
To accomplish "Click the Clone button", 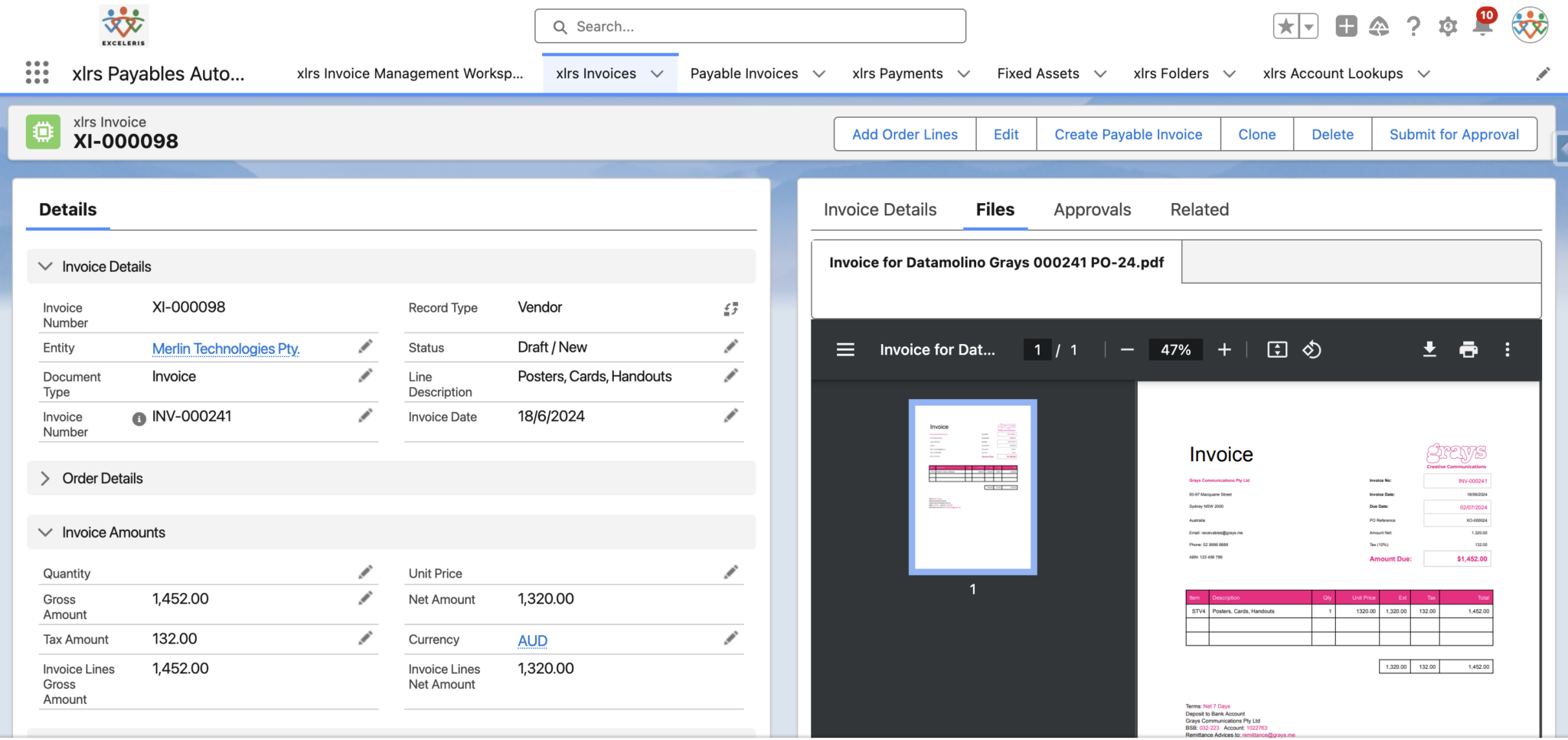I will 1257,134.
